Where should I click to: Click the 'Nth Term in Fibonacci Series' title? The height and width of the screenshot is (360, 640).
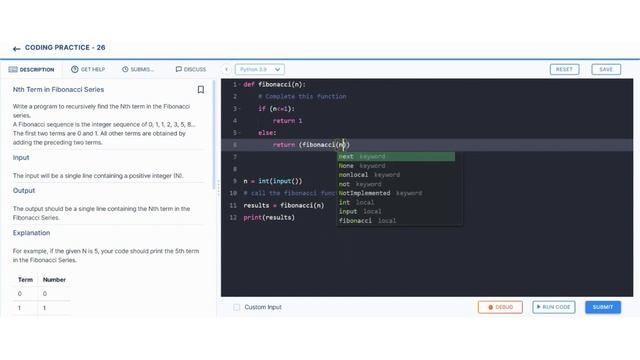tap(58, 89)
